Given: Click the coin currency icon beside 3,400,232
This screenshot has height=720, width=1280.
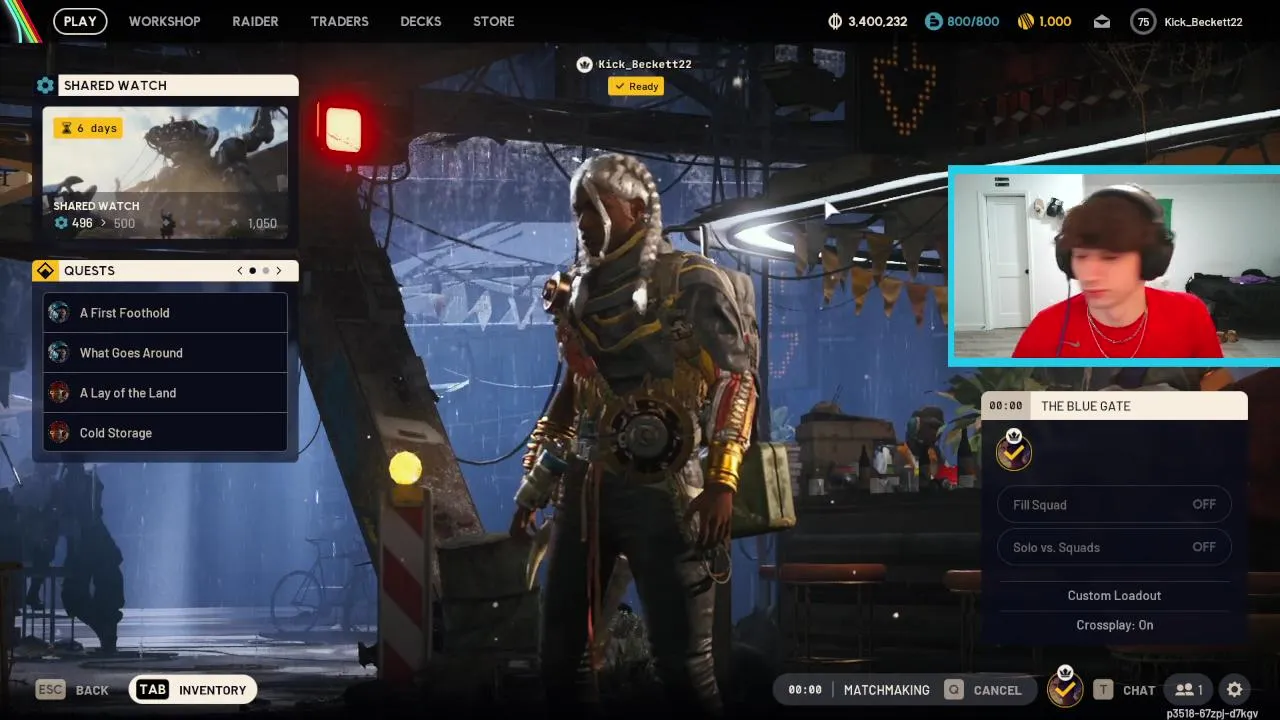Looking at the screenshot, I should [836, 21].
